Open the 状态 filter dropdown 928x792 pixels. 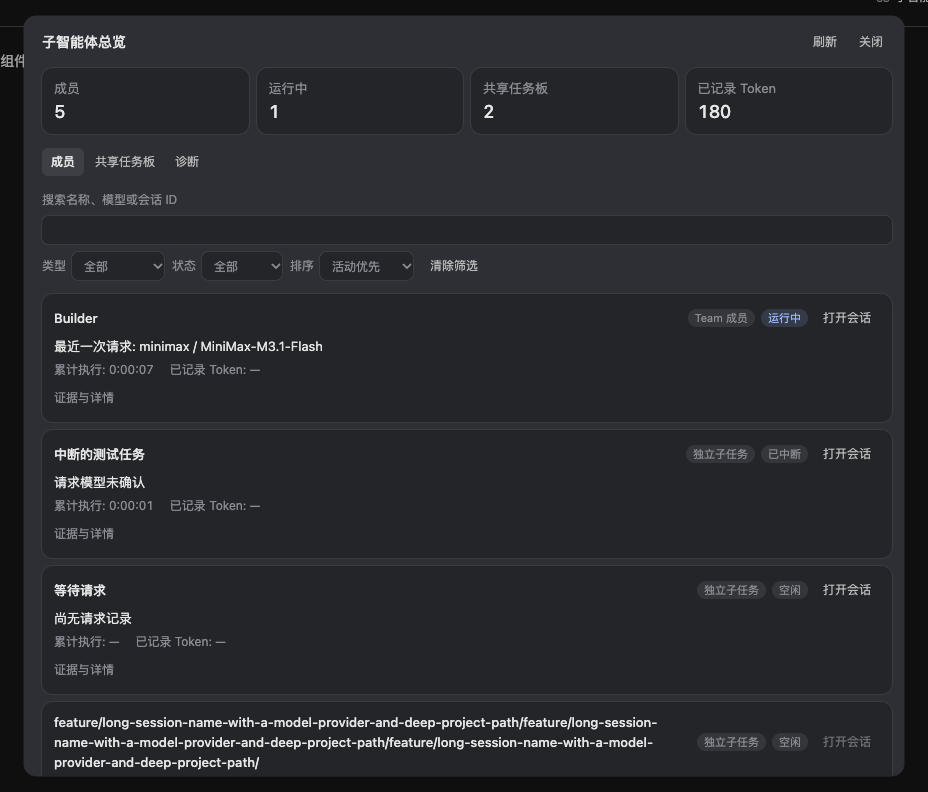(241, 266)
